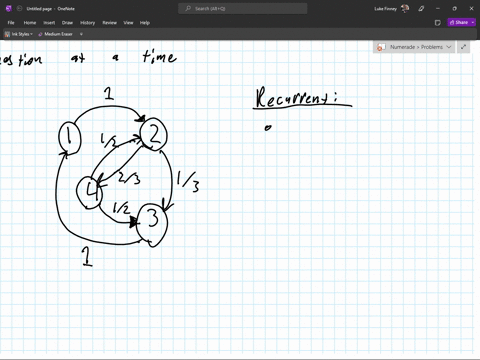Click the OneNote app logo icon
480x360 pixels.
(x=9, y=9)
